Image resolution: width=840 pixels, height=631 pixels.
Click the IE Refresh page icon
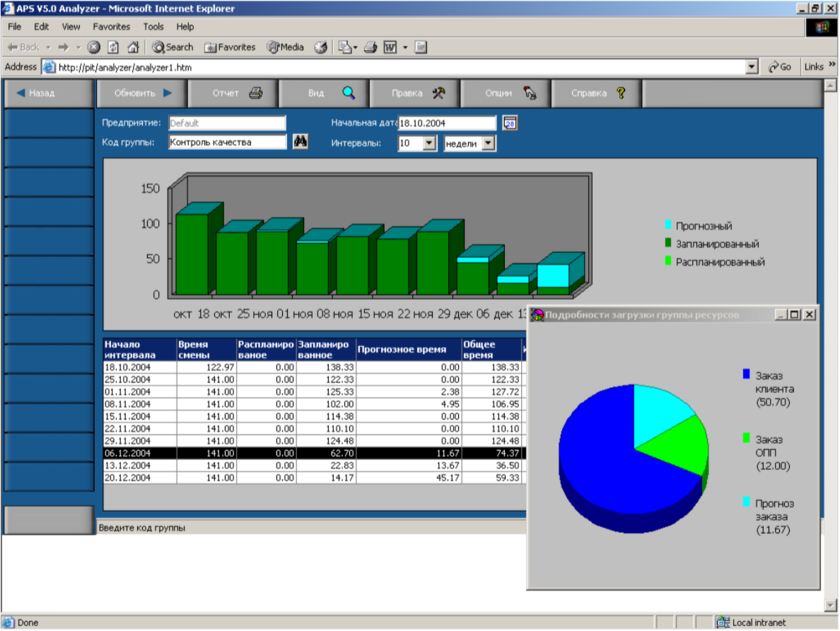113,47
